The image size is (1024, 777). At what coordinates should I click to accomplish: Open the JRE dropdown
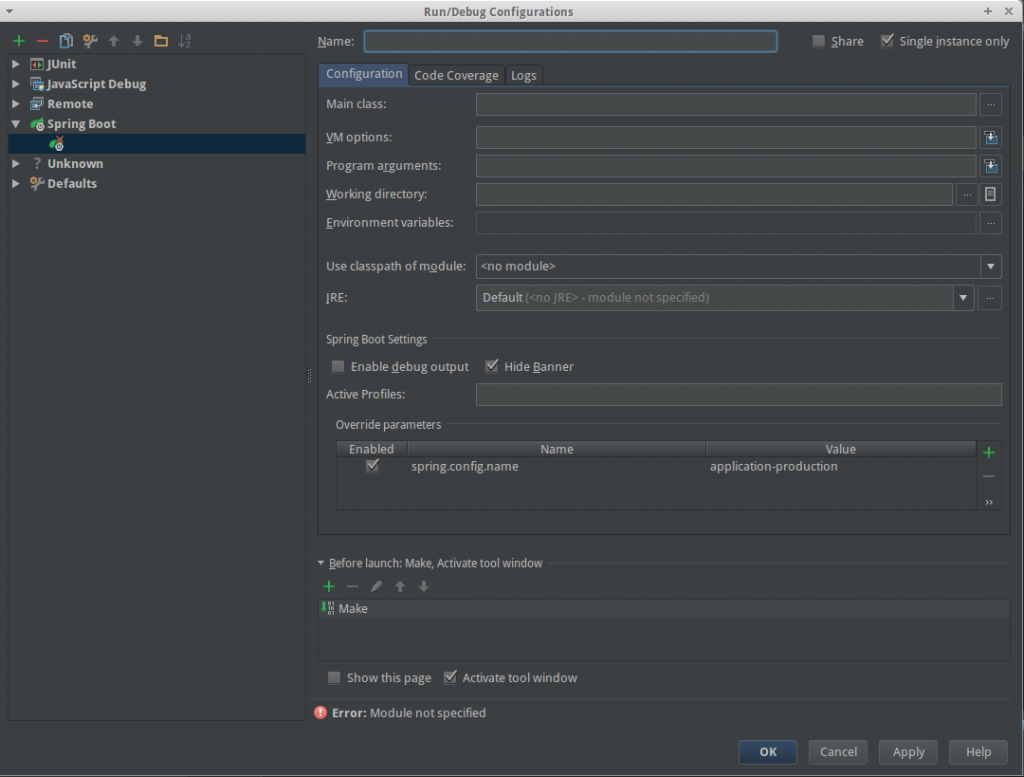tap(963, 298)
